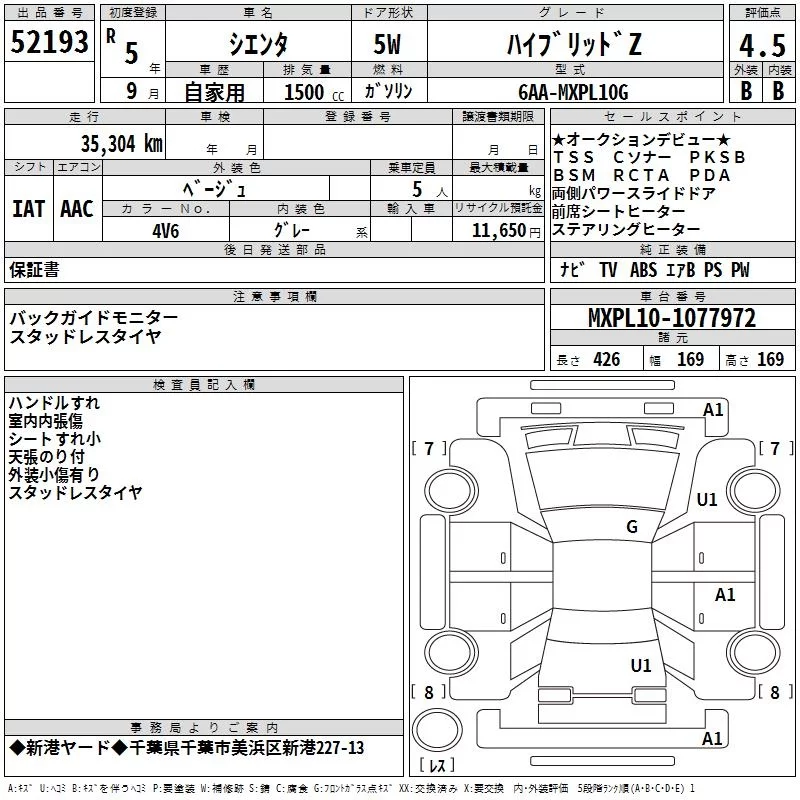Select シートすれ小 inspector note

click(x=55, y=438)
